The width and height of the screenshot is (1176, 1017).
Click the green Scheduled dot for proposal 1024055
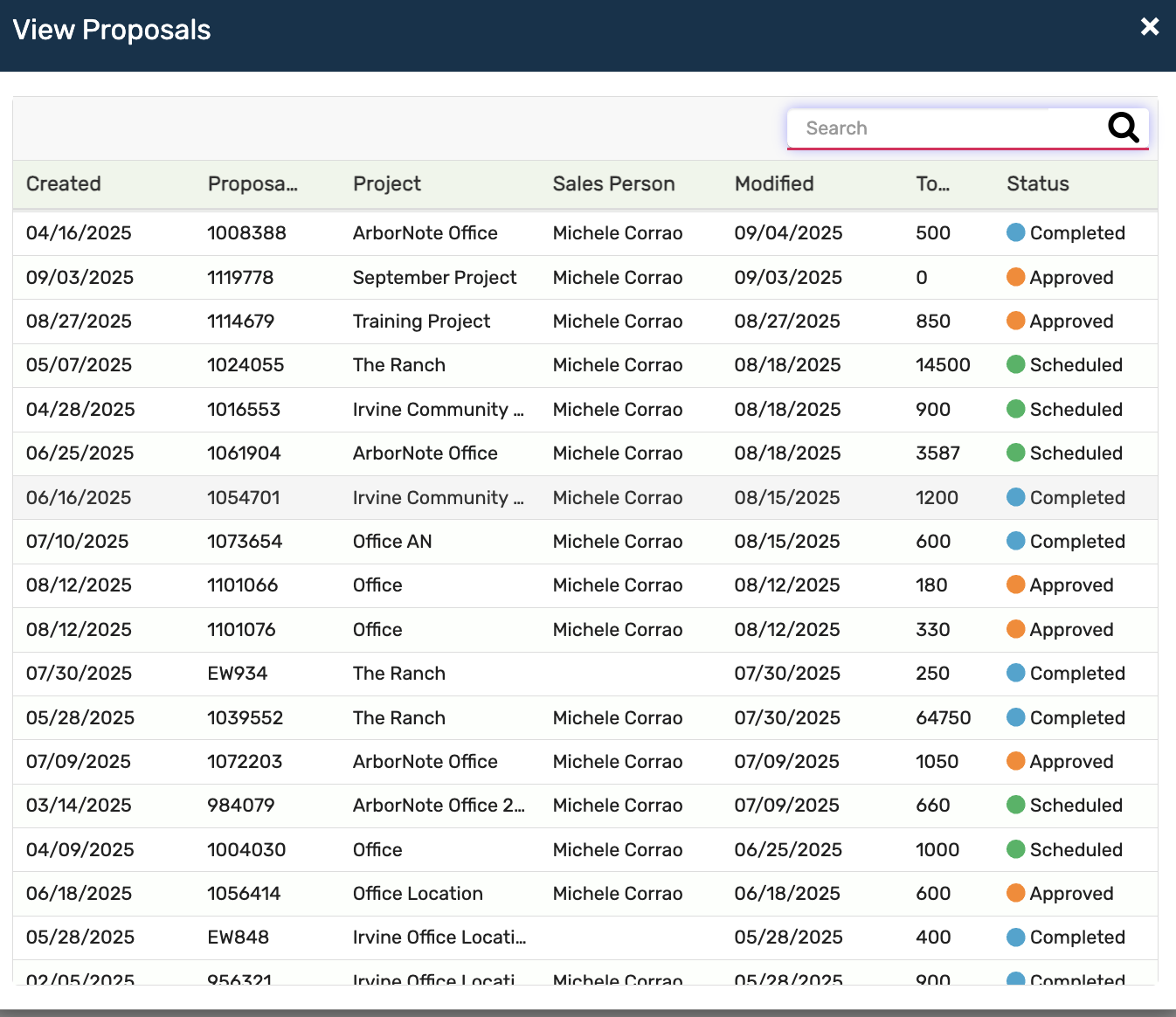tap(1015, 364)
